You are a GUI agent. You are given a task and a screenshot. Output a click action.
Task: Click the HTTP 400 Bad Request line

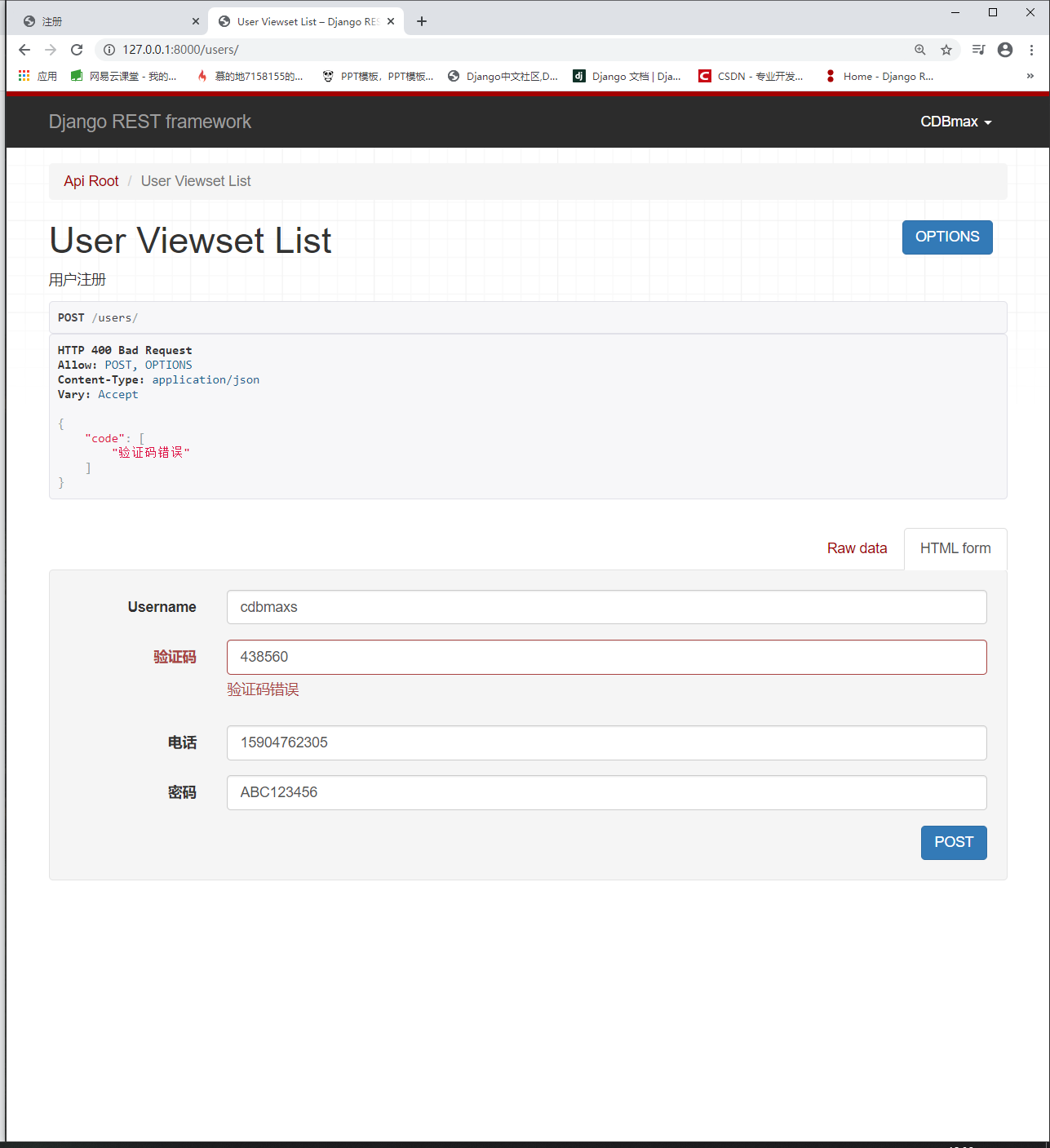125,350
